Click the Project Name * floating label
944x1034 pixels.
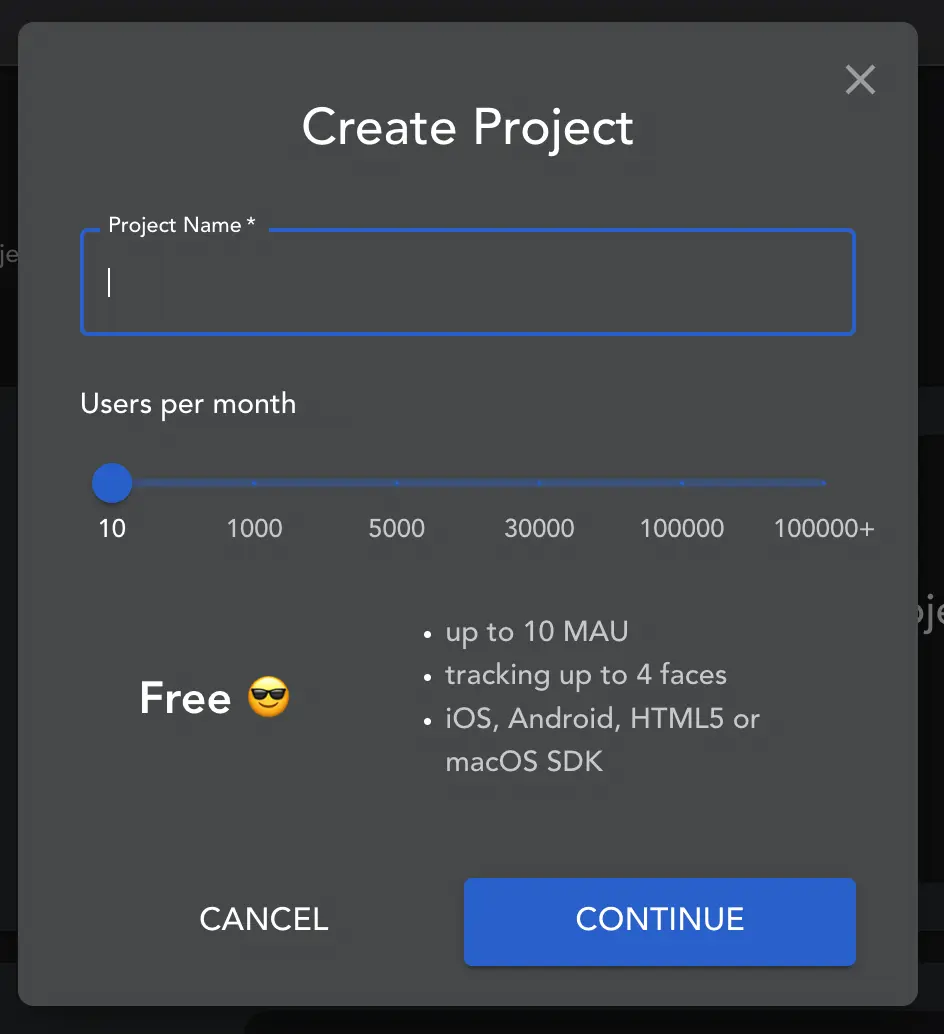pyautogui.click(x=182, y=225)
